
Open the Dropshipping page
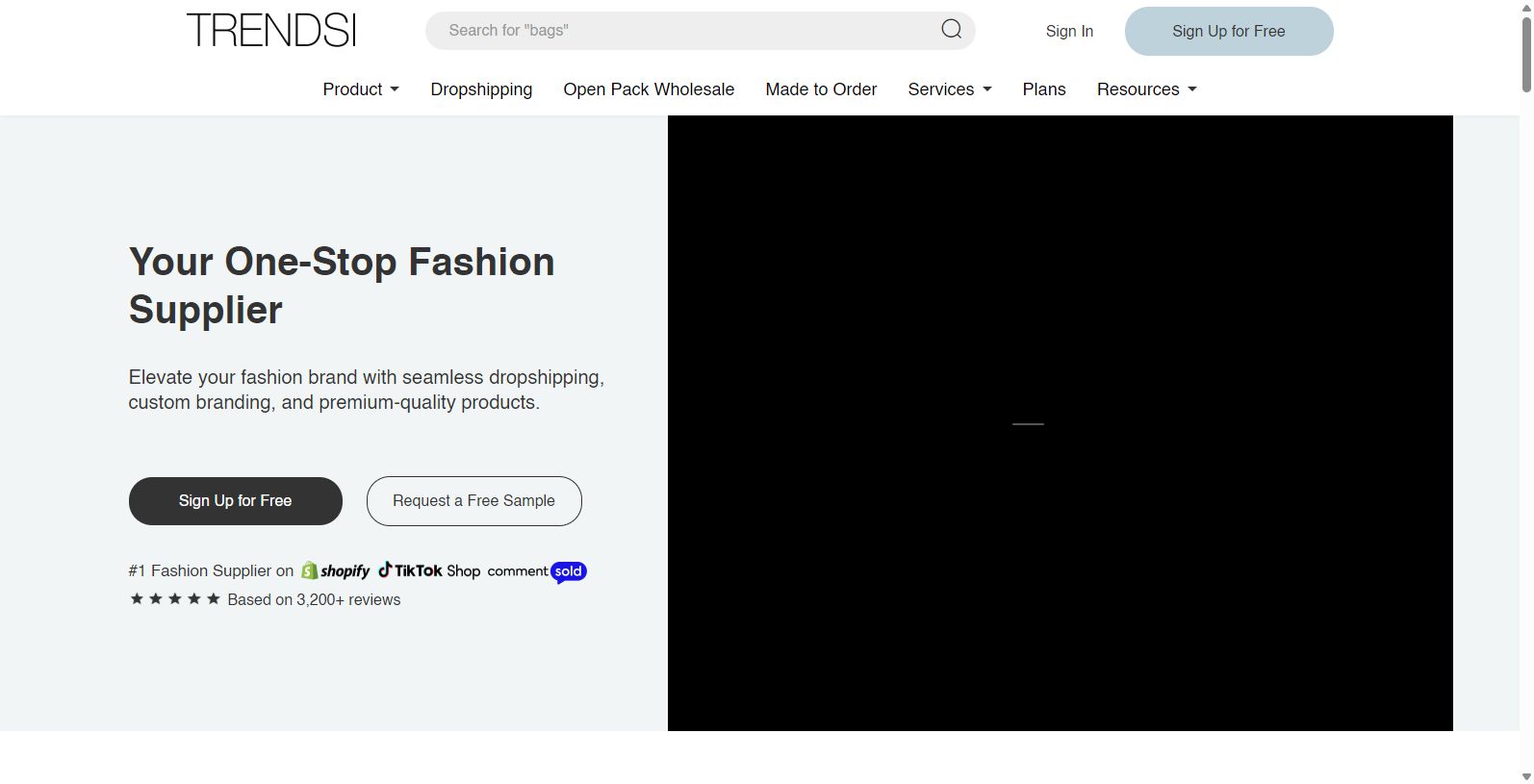(481, 89)
